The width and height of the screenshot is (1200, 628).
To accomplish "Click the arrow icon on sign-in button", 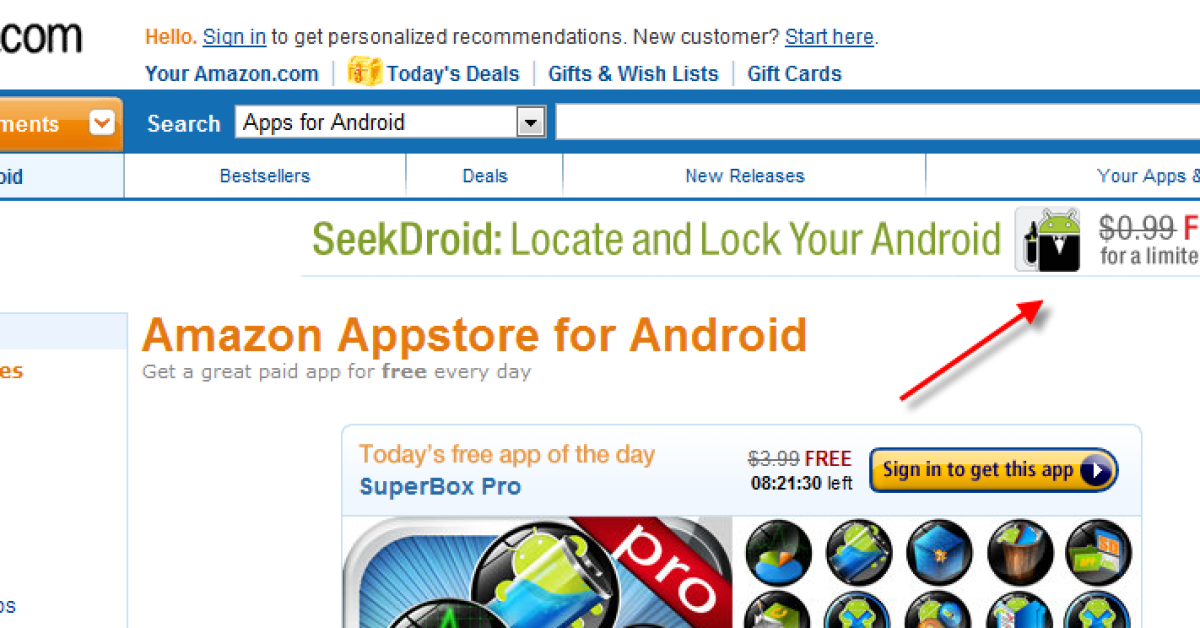I will tap(1096, 470).
